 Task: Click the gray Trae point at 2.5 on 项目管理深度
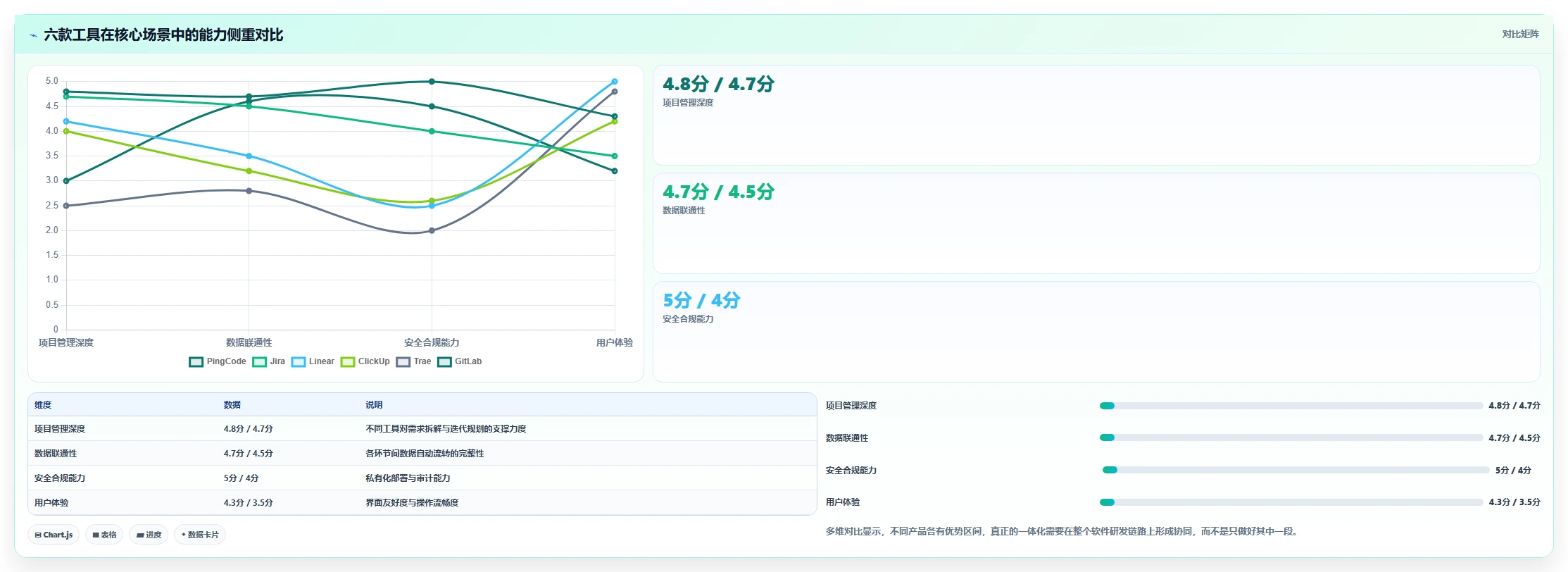pyautogui.click(x=66, y=206)
